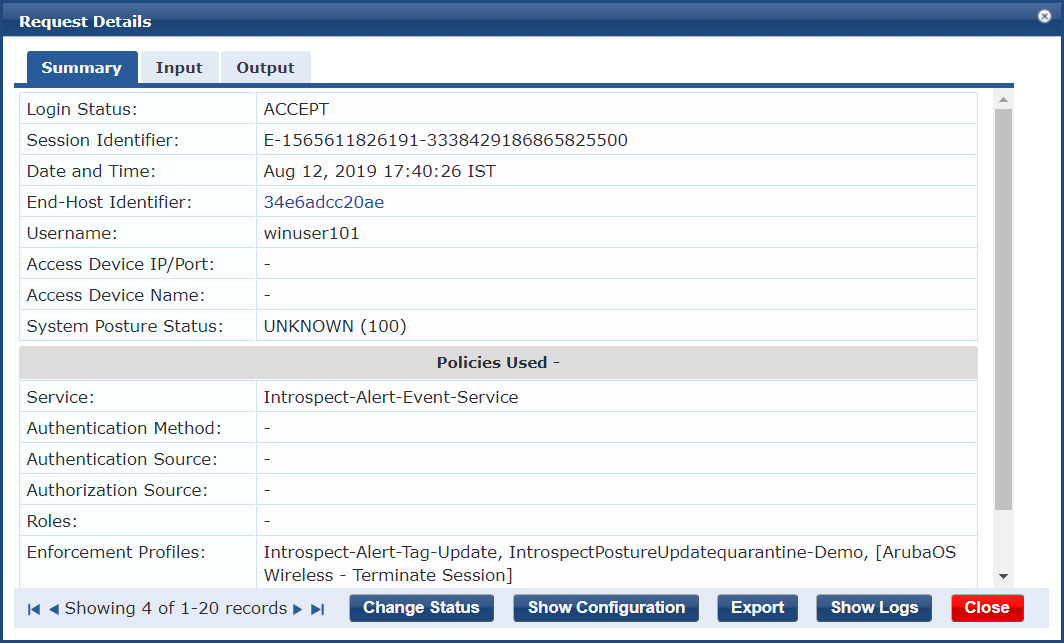This screenshot has height=643, width=1064.
Task: Click the 'Policies Used -' section header
Action: [x=498, y=362]
